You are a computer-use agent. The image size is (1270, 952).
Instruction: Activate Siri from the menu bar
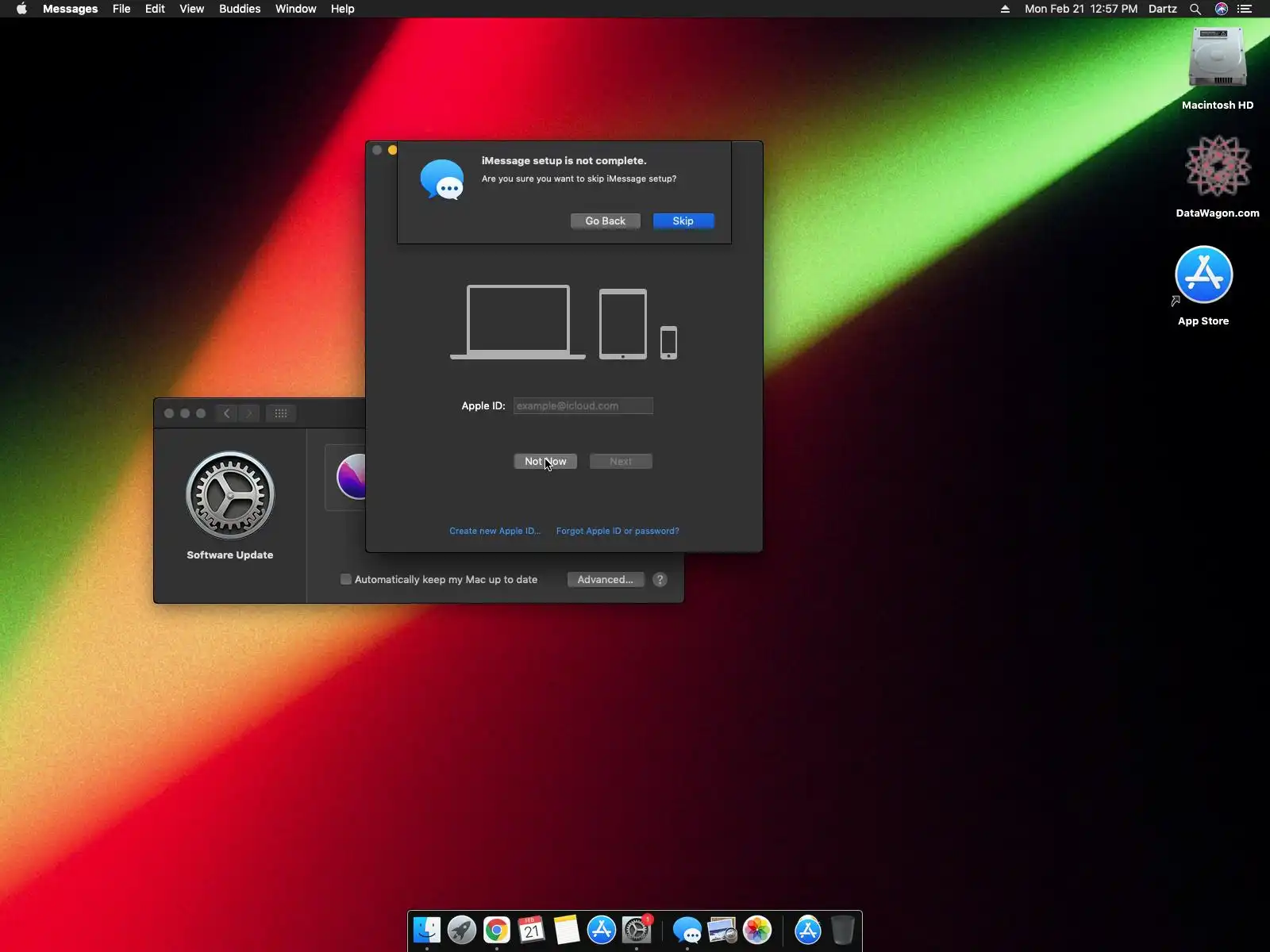click(x=1222, y=9)
